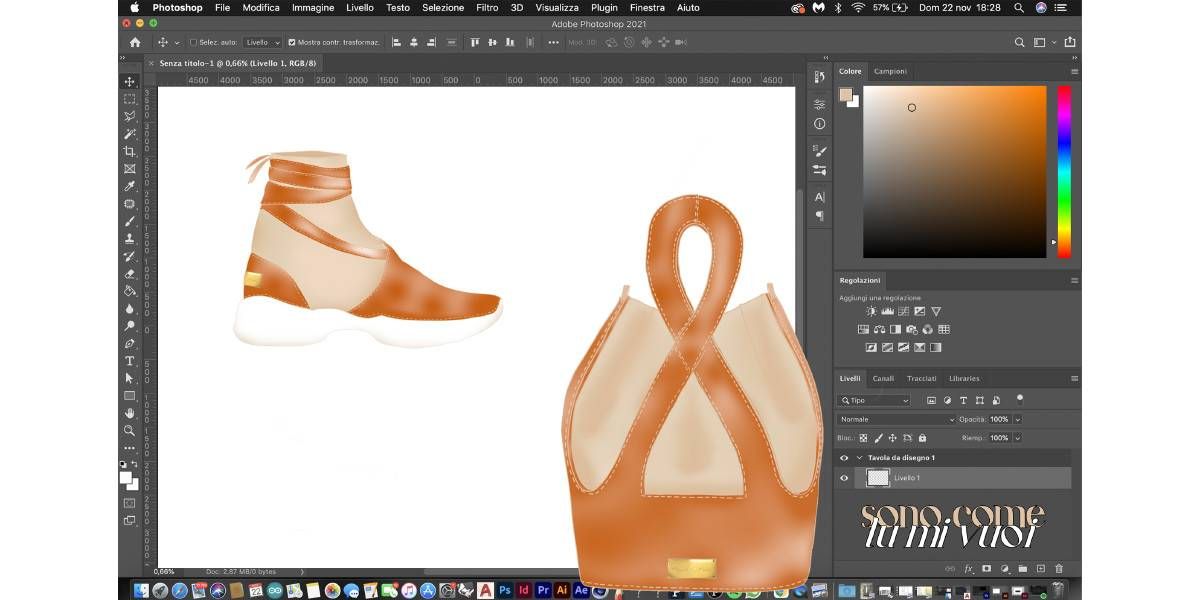Click the rainbow hue slider

click(1063, 170)
